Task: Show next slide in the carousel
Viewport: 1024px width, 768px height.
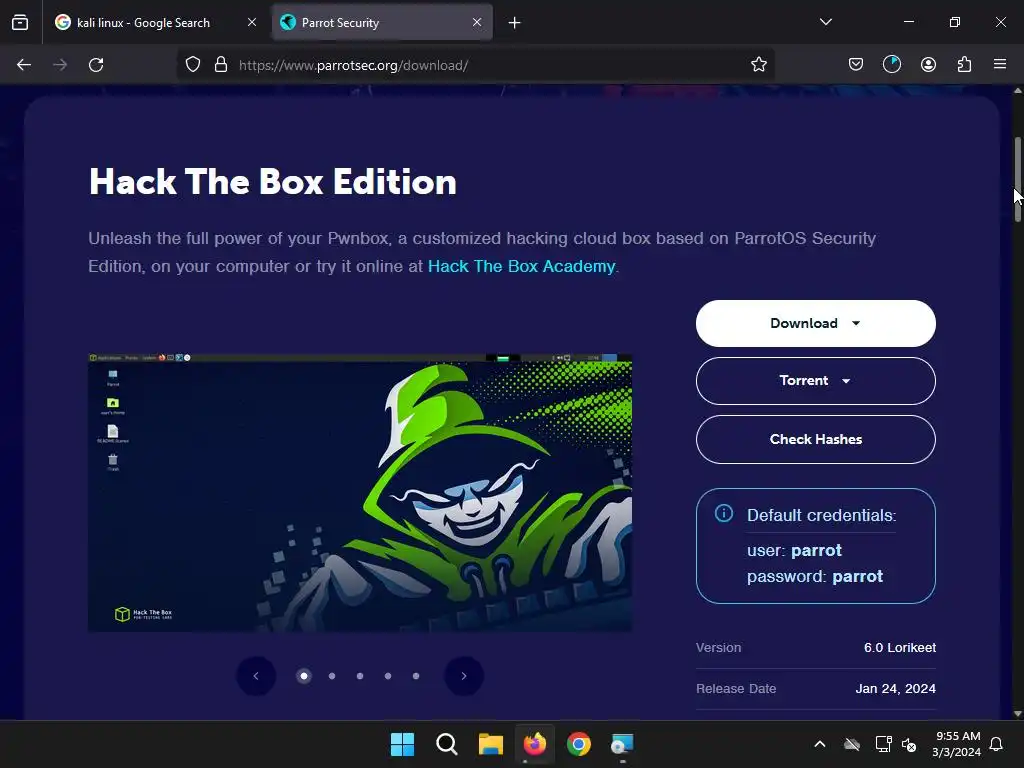Action: pos(464,676)
